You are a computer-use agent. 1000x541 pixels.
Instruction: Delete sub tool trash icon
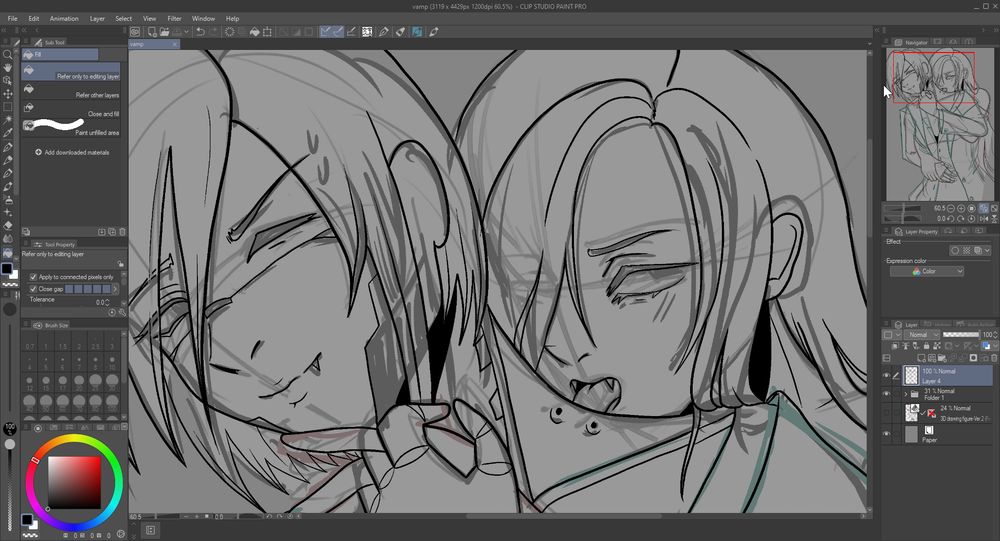(122, 232)
